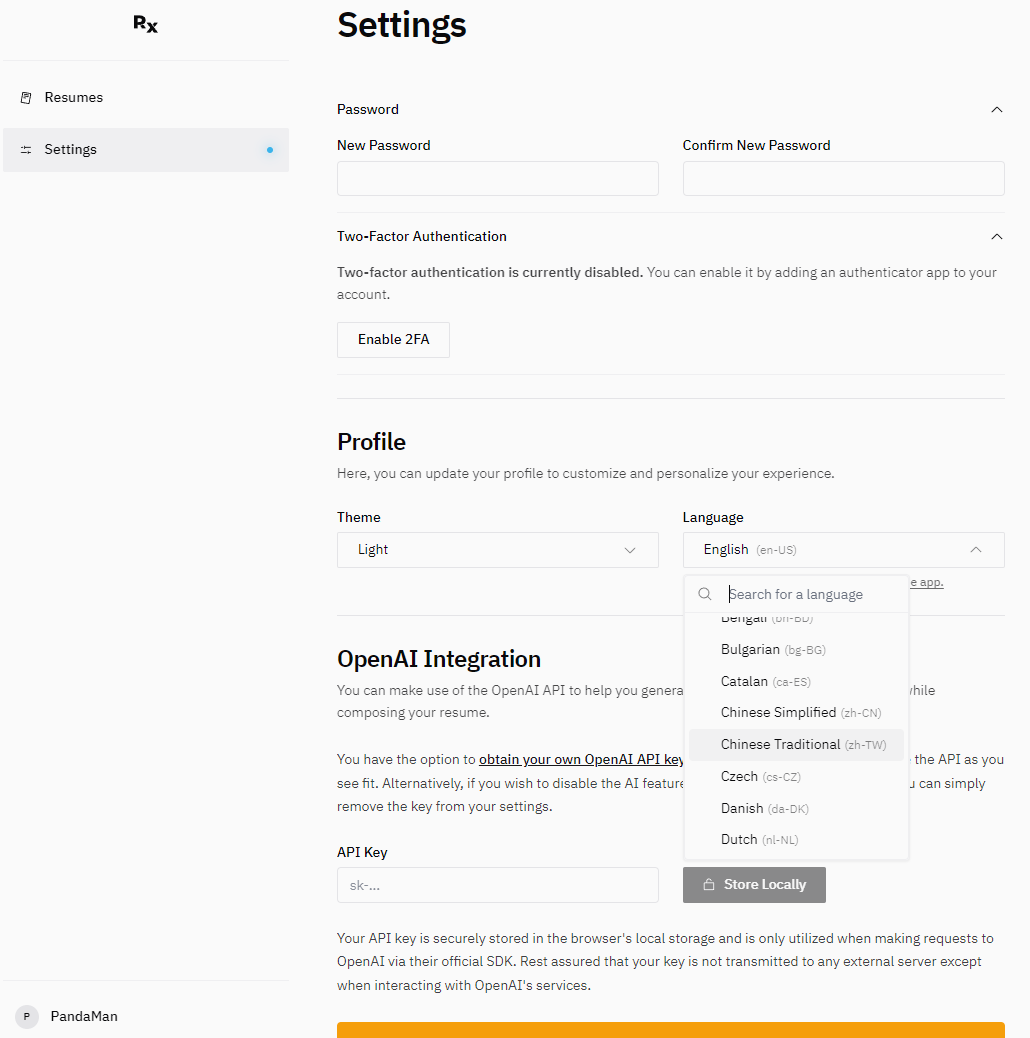1030x1038 pixels.
Task: Click the Resumes document icon
Action: 26,98
